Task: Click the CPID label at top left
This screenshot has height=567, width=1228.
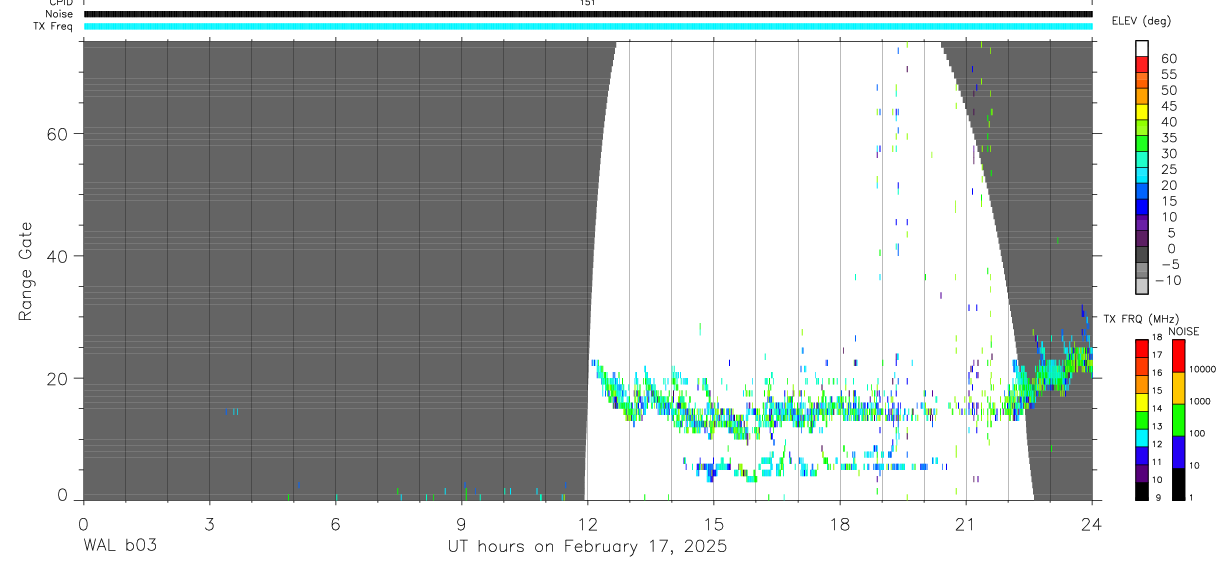Action: coord(60,3)
